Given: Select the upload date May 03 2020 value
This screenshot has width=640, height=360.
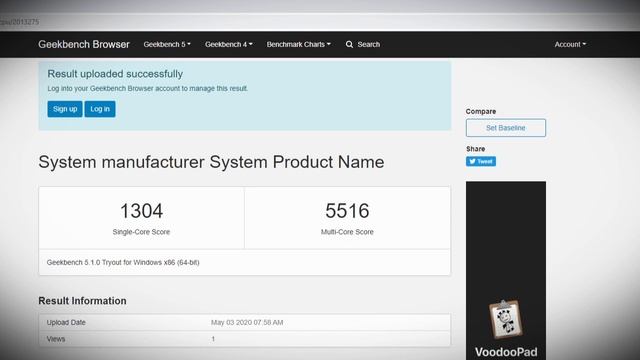Looking at the screenshot, I should coord(247,322).
